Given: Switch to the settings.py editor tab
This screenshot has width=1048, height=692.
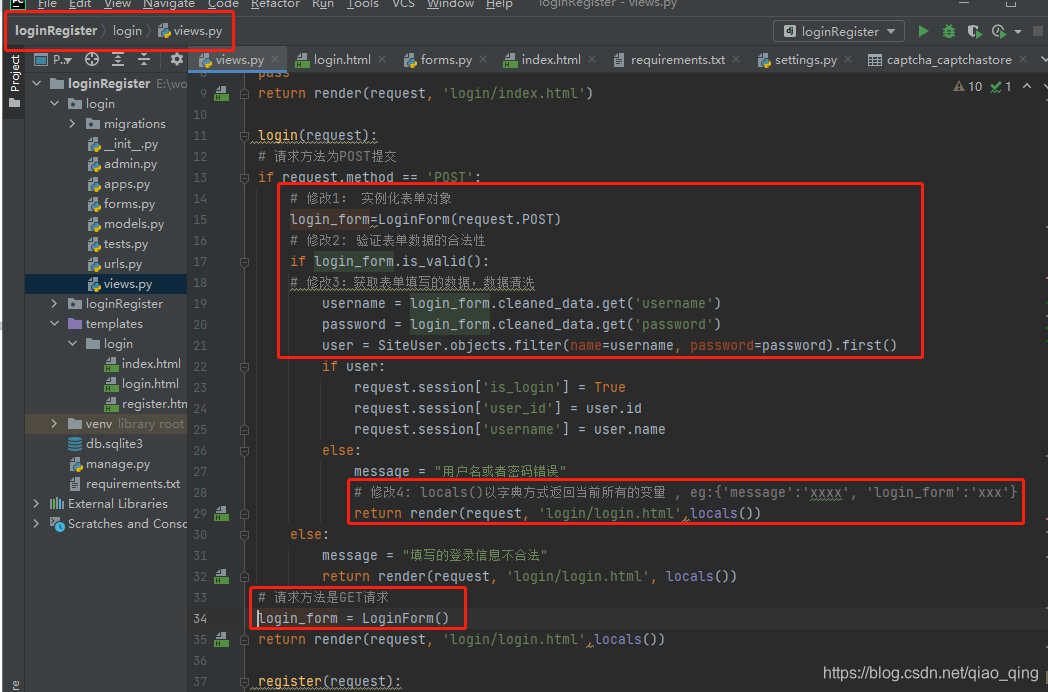Looking at the screenshot, I should click(805, 60).
